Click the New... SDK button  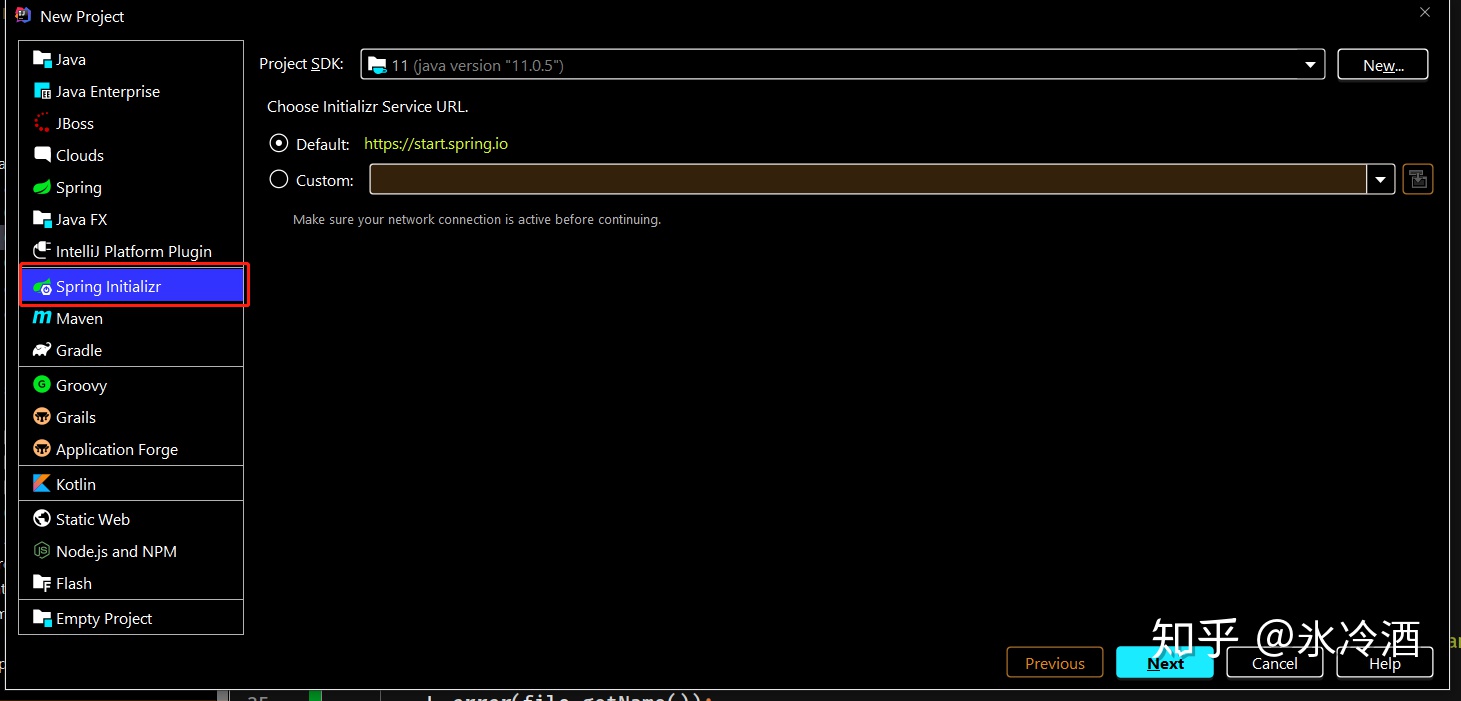[1383, 65]
